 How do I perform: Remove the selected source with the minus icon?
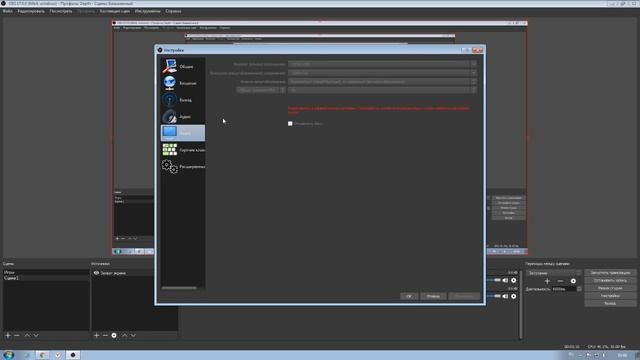(x=105, y=335)
